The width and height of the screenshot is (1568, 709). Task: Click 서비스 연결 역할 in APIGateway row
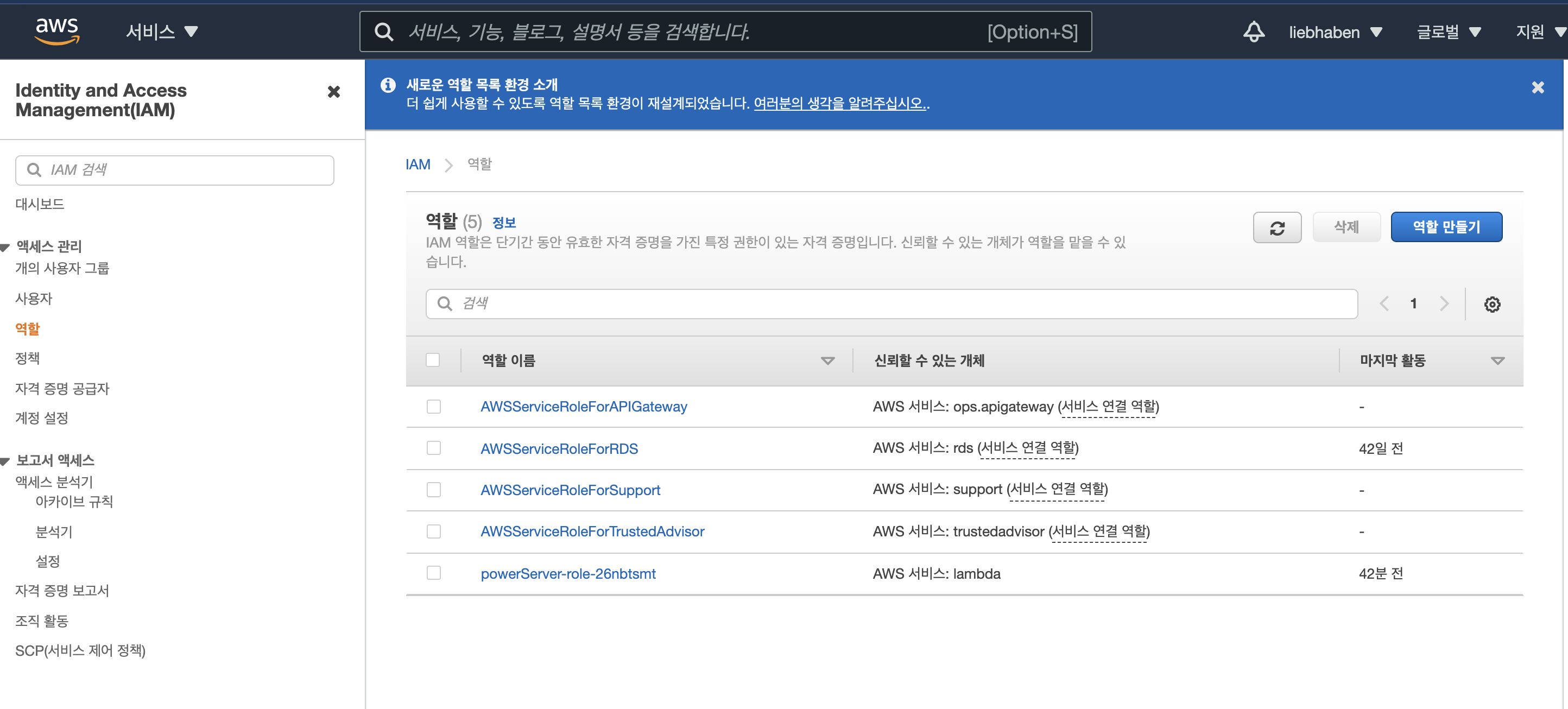point(1108,407)
